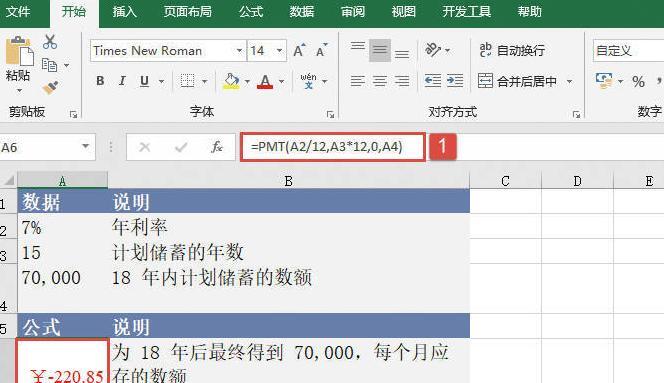Select cell with 70,000 value
Image resolution: width=664 pixels, height=383 pixels.
[62, 289]
